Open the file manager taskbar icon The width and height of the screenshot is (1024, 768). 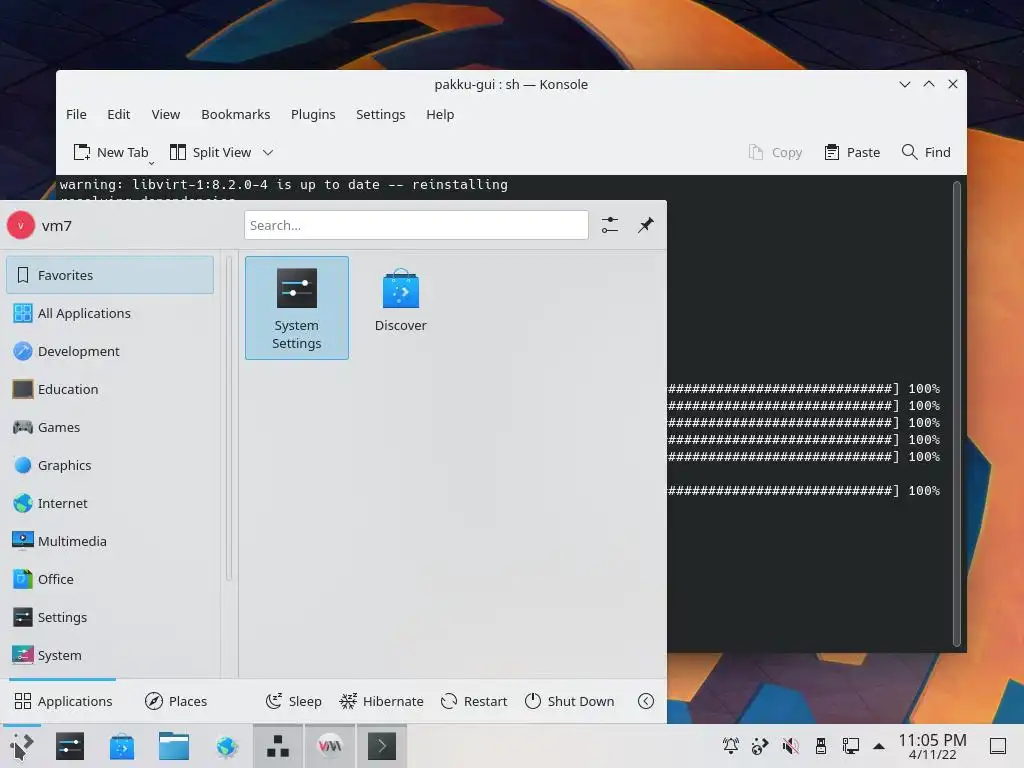point(174,746)
